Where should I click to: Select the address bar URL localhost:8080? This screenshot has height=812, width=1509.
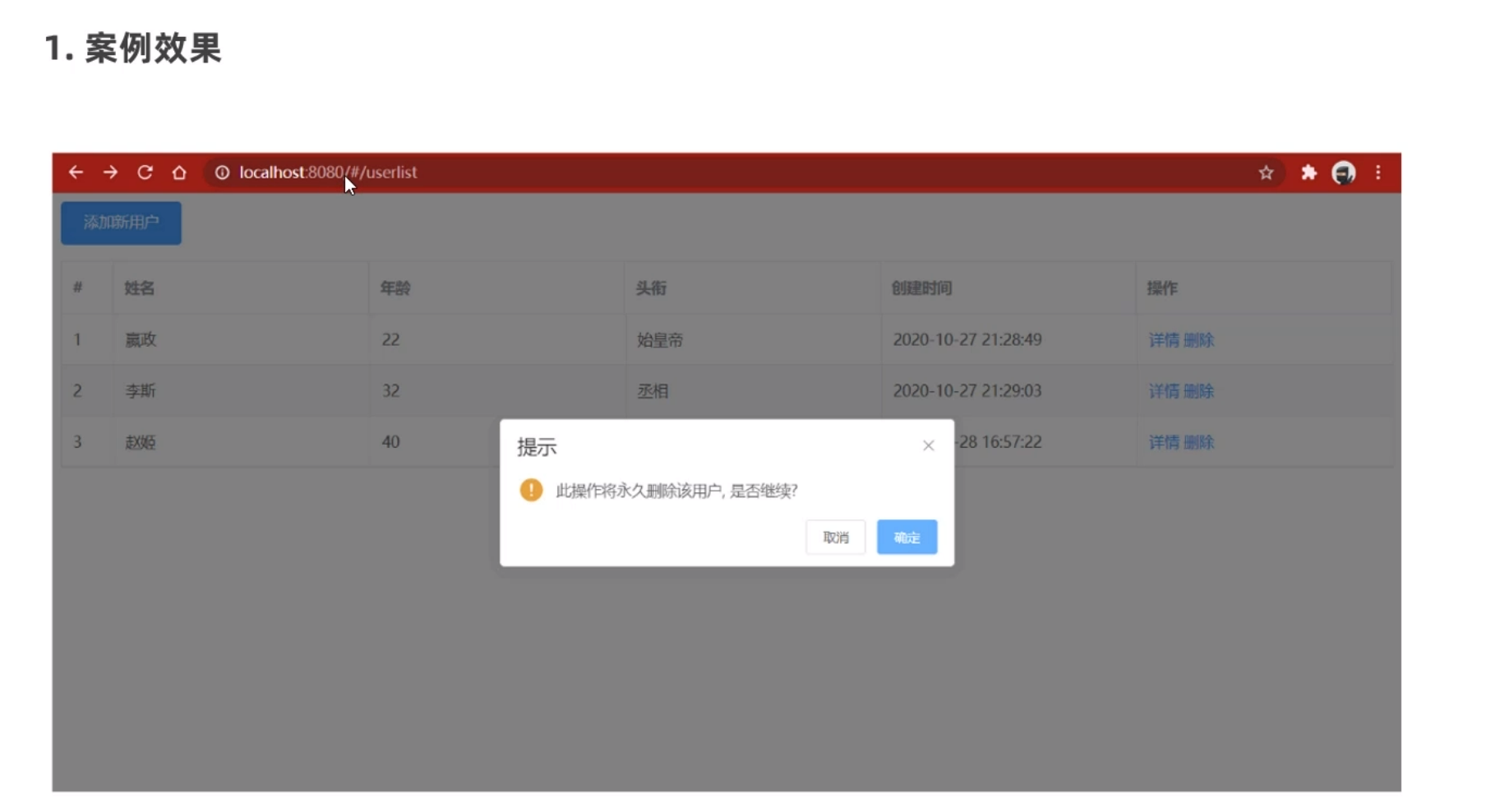[x=329, y=173]
